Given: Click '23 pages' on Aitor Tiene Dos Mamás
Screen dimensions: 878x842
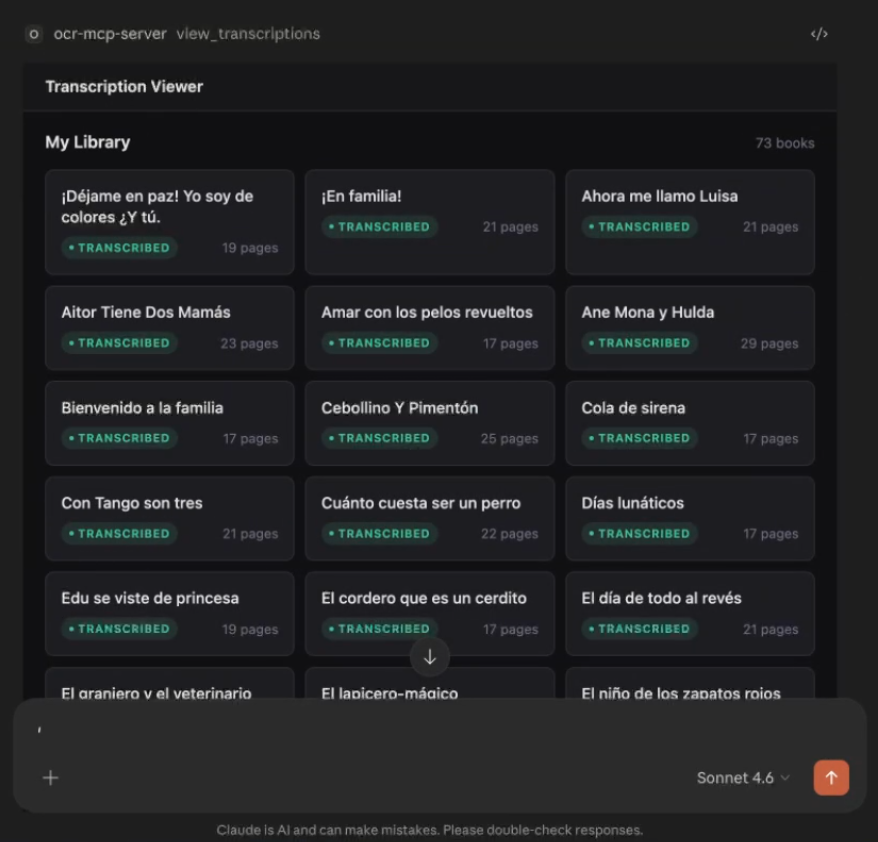Looking at the screenshot, I should click(249, 344).
